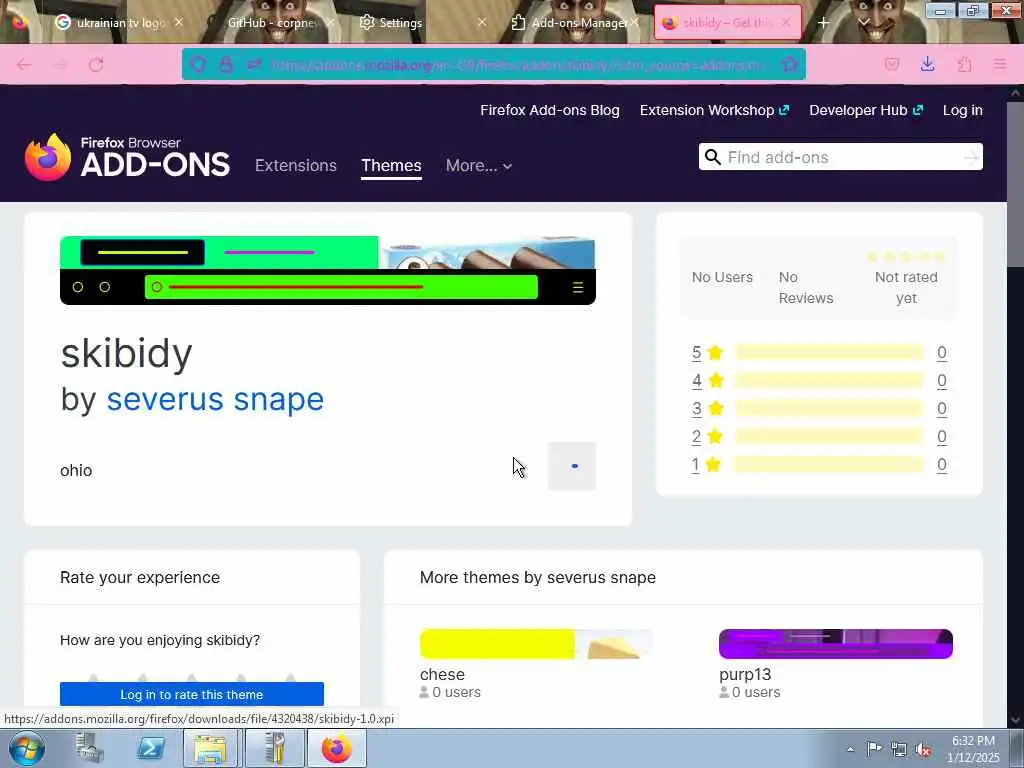Screen dimensions: 1024x768
Task: Open the Developer Hub link
Action: [x=866, y=110]
